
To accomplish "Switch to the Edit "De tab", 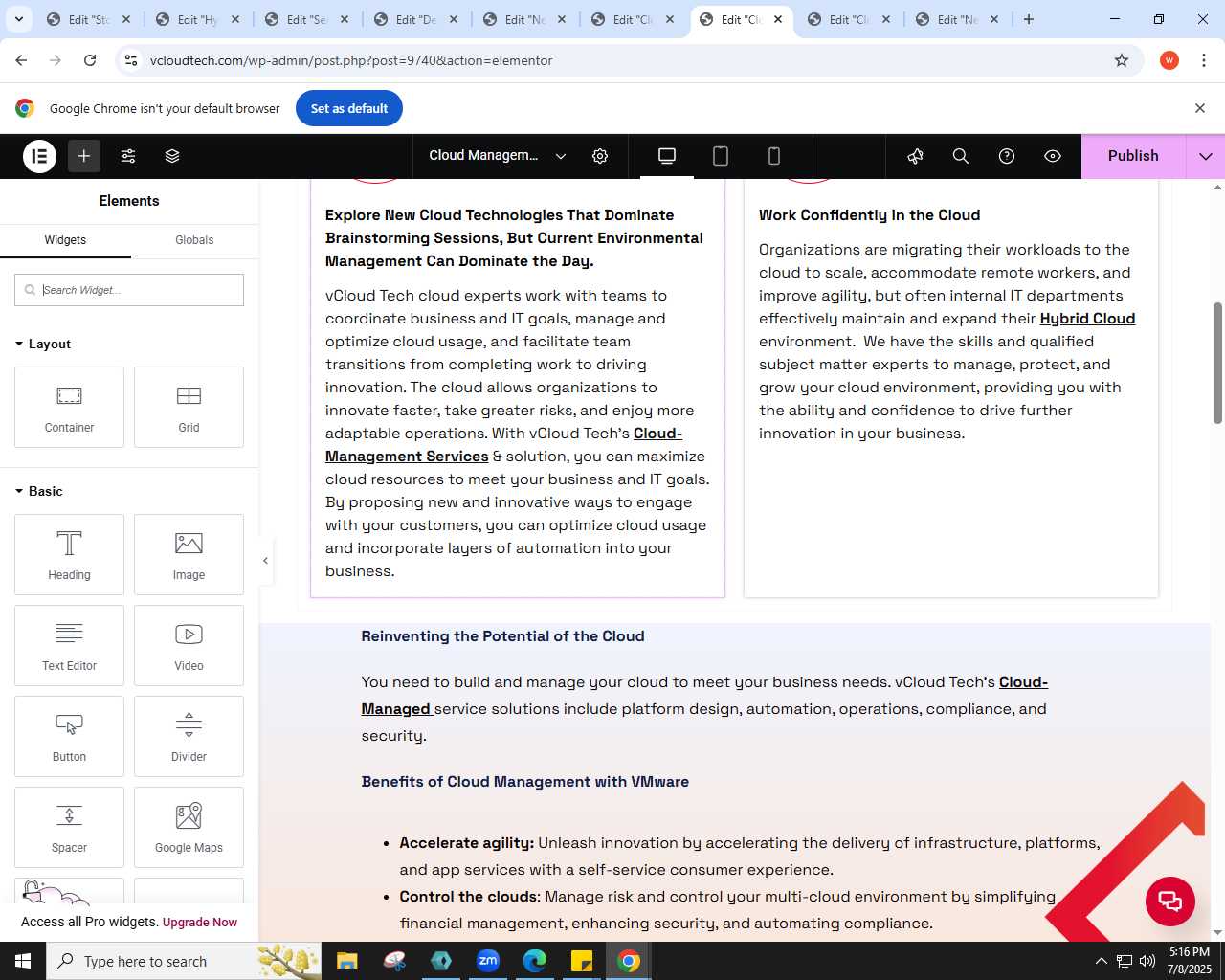I will (x=416, y=19).
